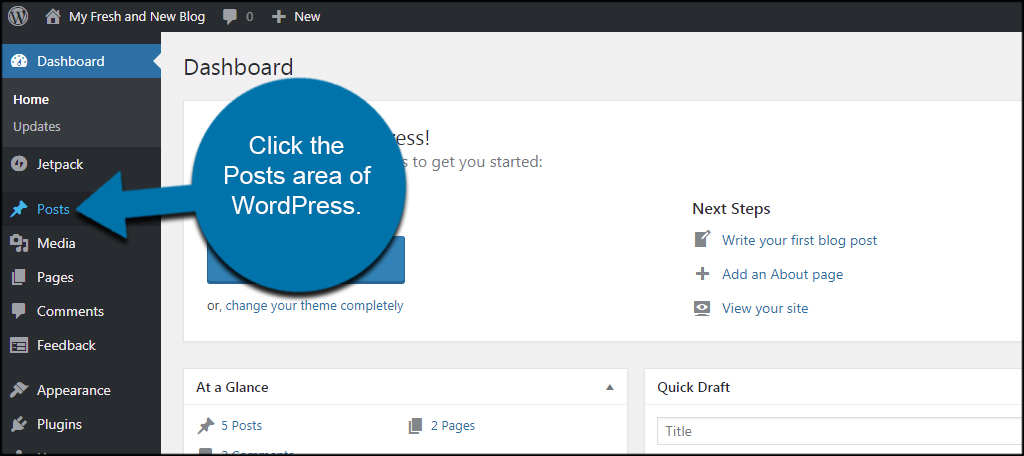Click the Plugins plug icon
Viewport: 1024px width, 456px height.
(20, 424)
